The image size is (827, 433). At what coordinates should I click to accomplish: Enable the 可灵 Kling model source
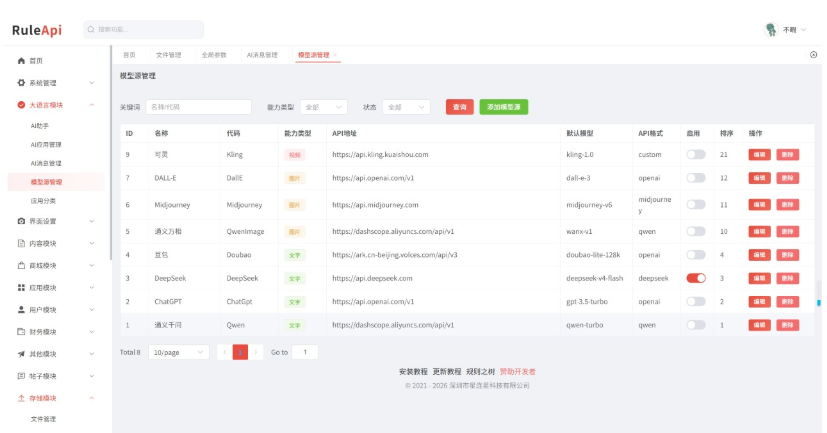point(696,155)
